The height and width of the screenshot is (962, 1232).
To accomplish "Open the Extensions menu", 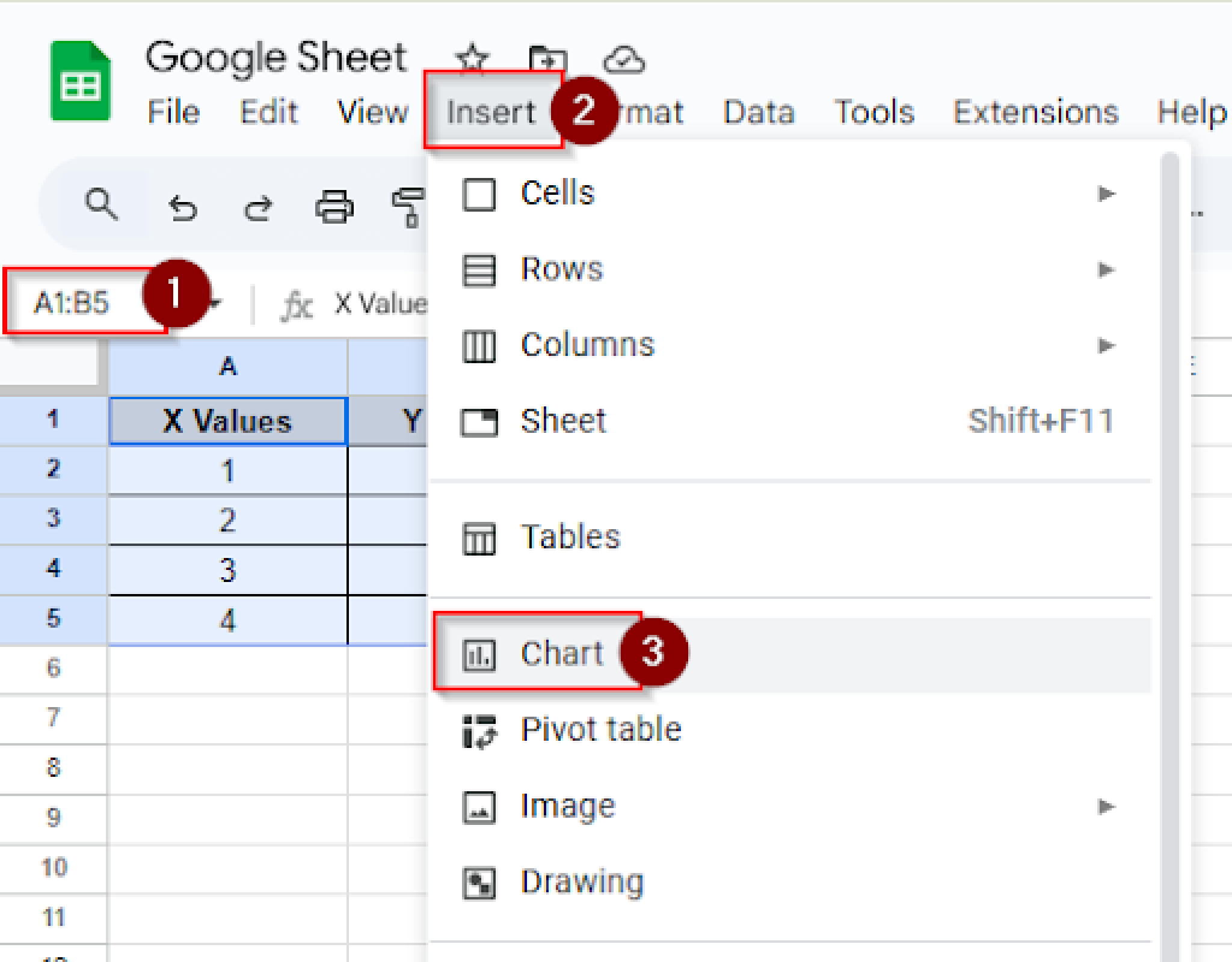I will coord(1035,112).
